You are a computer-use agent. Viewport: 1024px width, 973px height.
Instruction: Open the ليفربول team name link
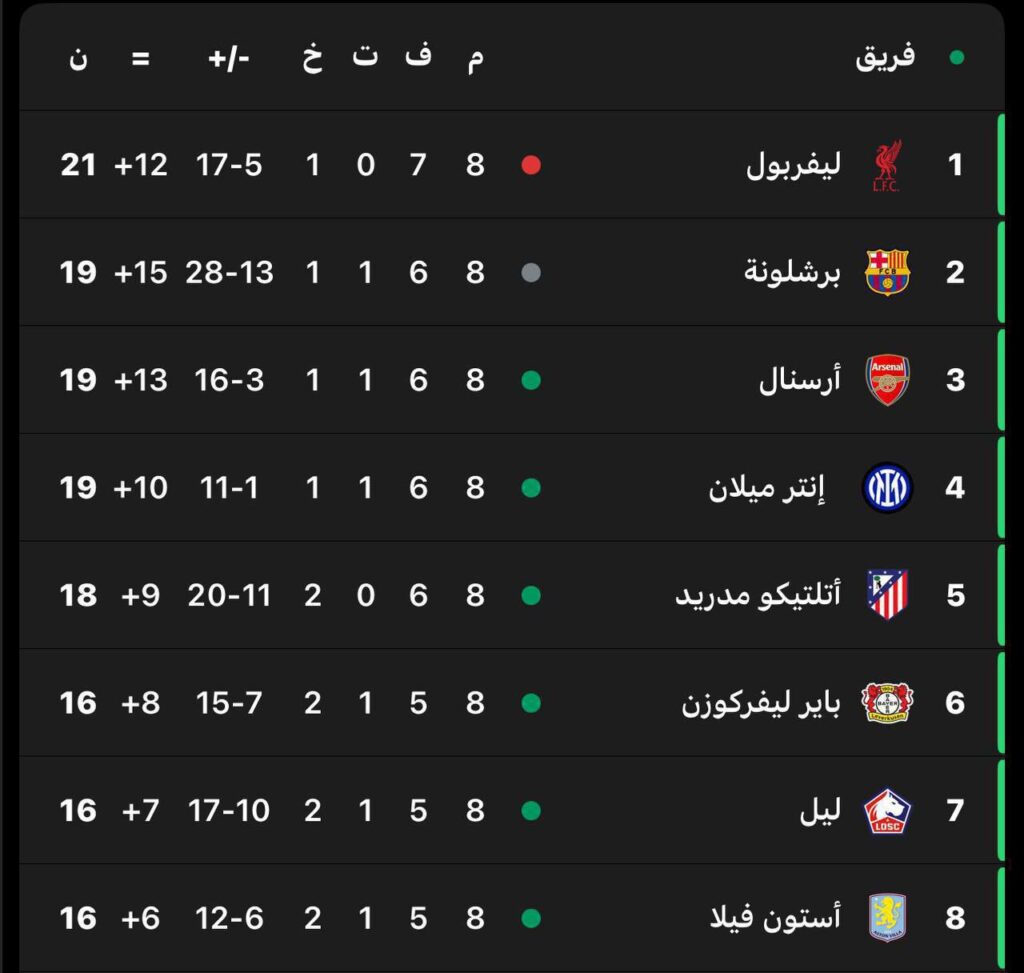click(x=793, y=165)
